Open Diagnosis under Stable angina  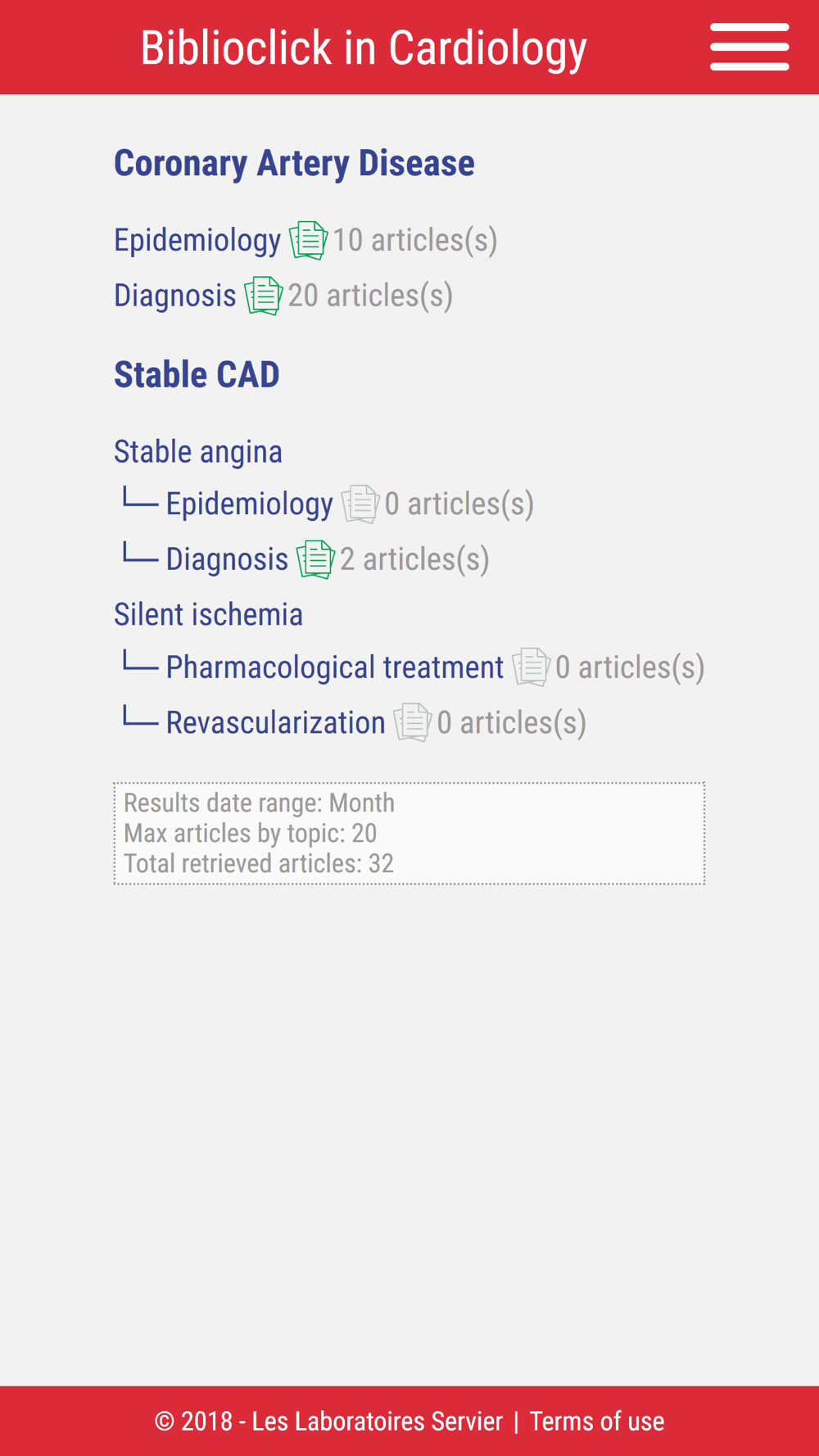click(227, 559)
